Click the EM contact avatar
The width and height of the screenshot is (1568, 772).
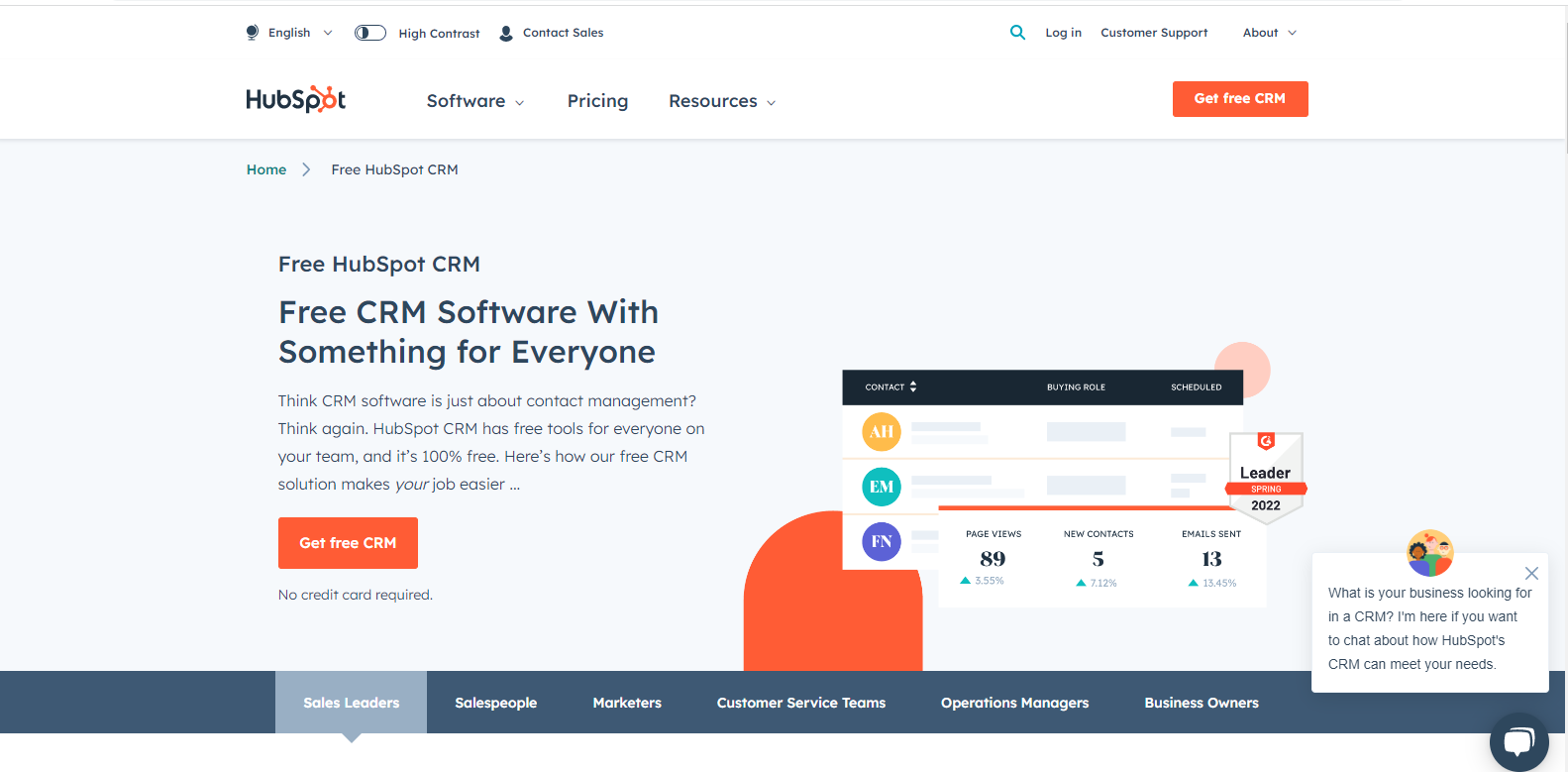[x=882, y=487]
